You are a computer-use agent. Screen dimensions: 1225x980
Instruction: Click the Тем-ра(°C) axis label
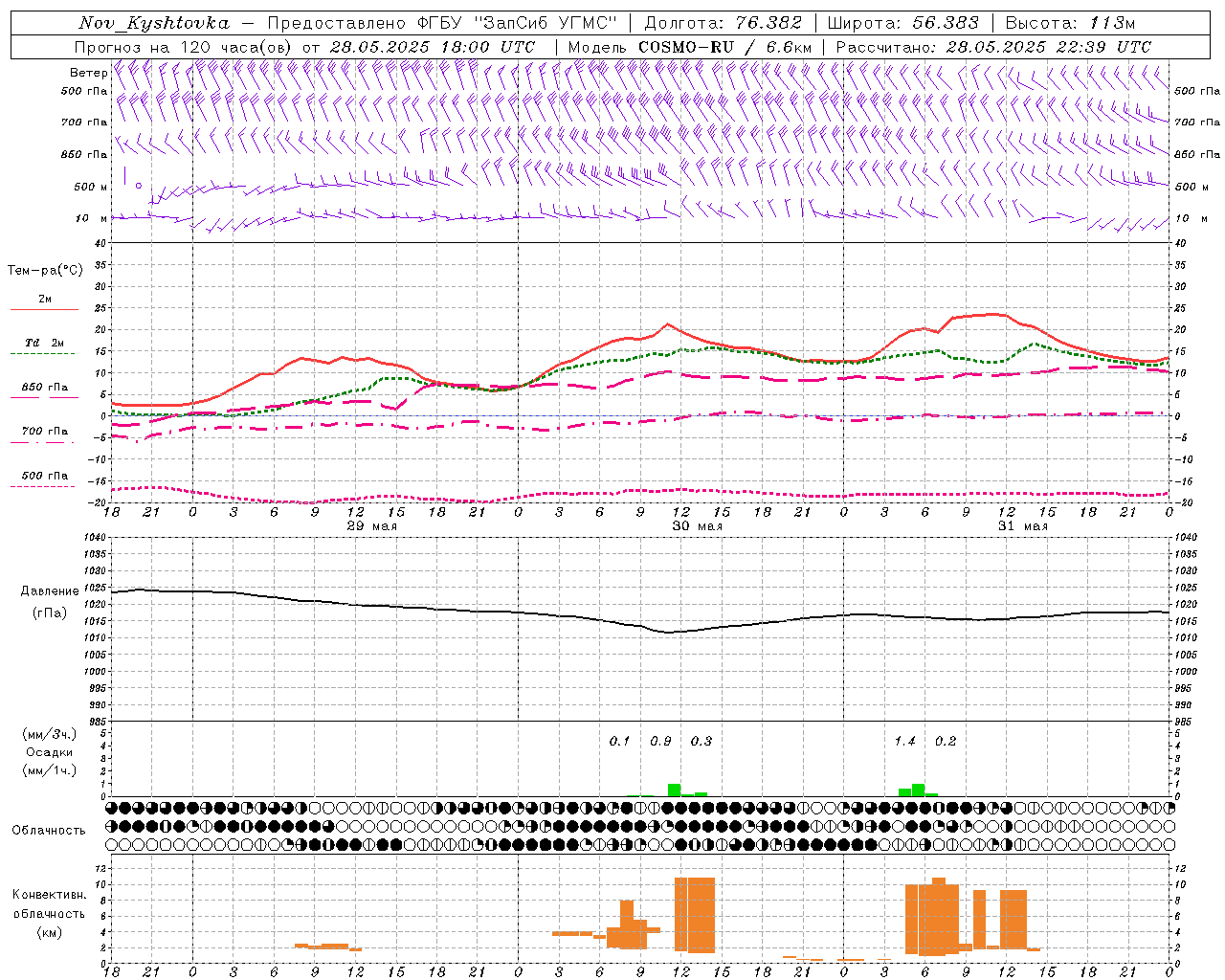tap(45, 271)
